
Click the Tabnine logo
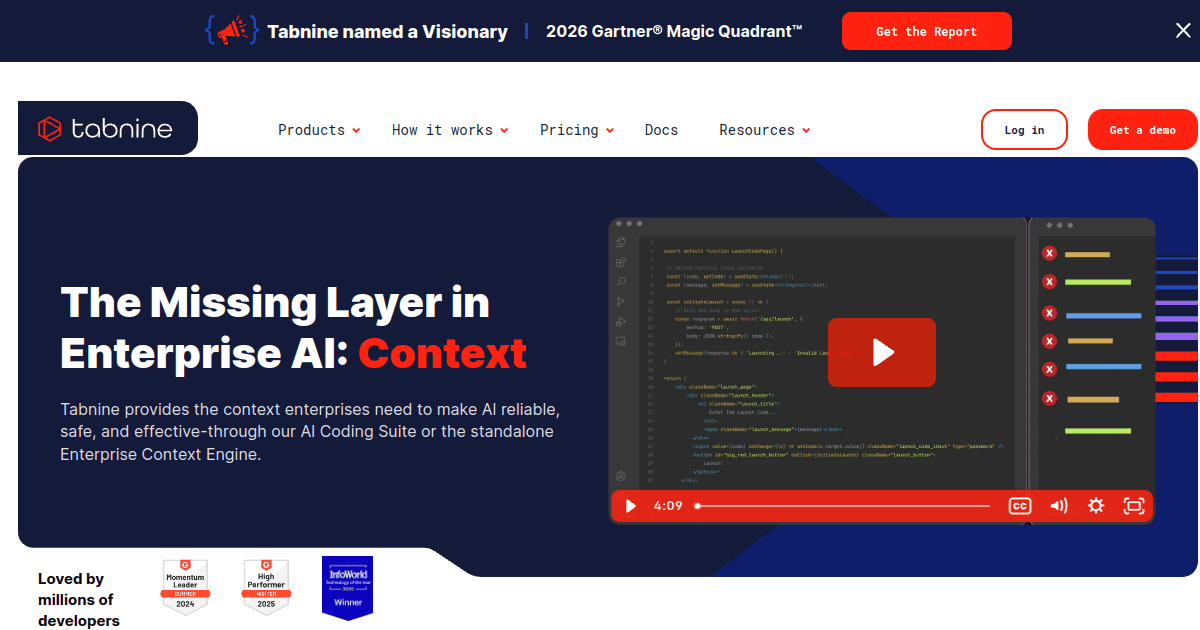[105, 128]
